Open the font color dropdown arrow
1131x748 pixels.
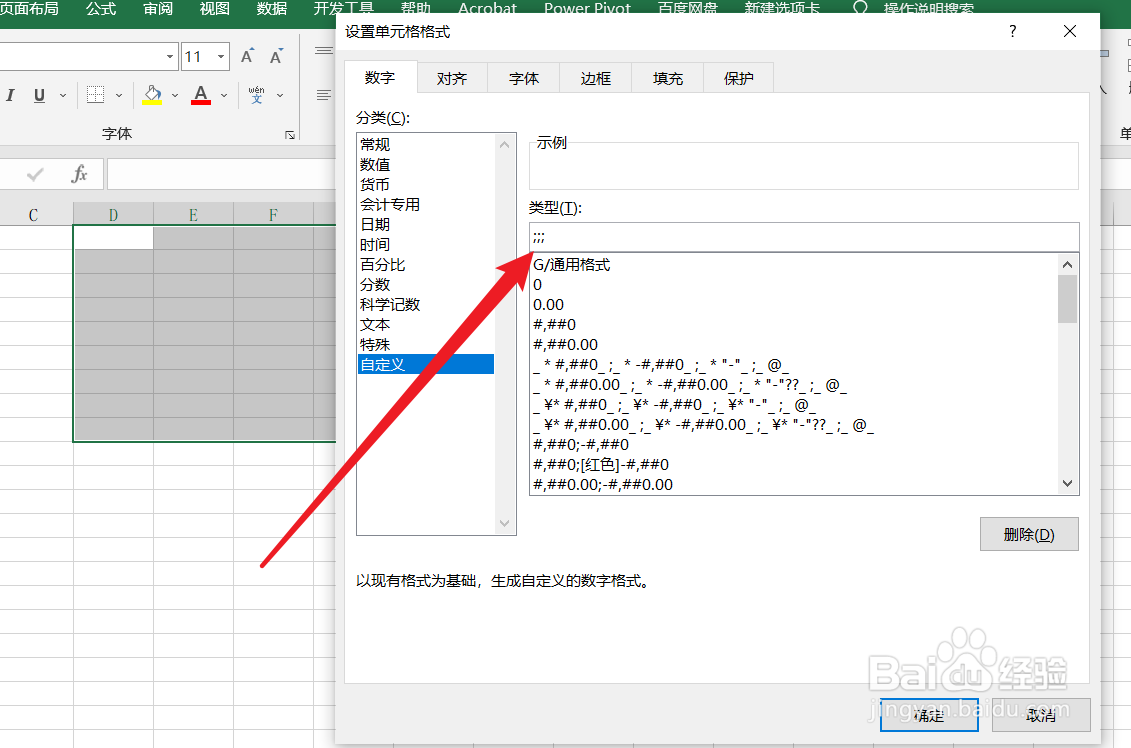[222, 95]
